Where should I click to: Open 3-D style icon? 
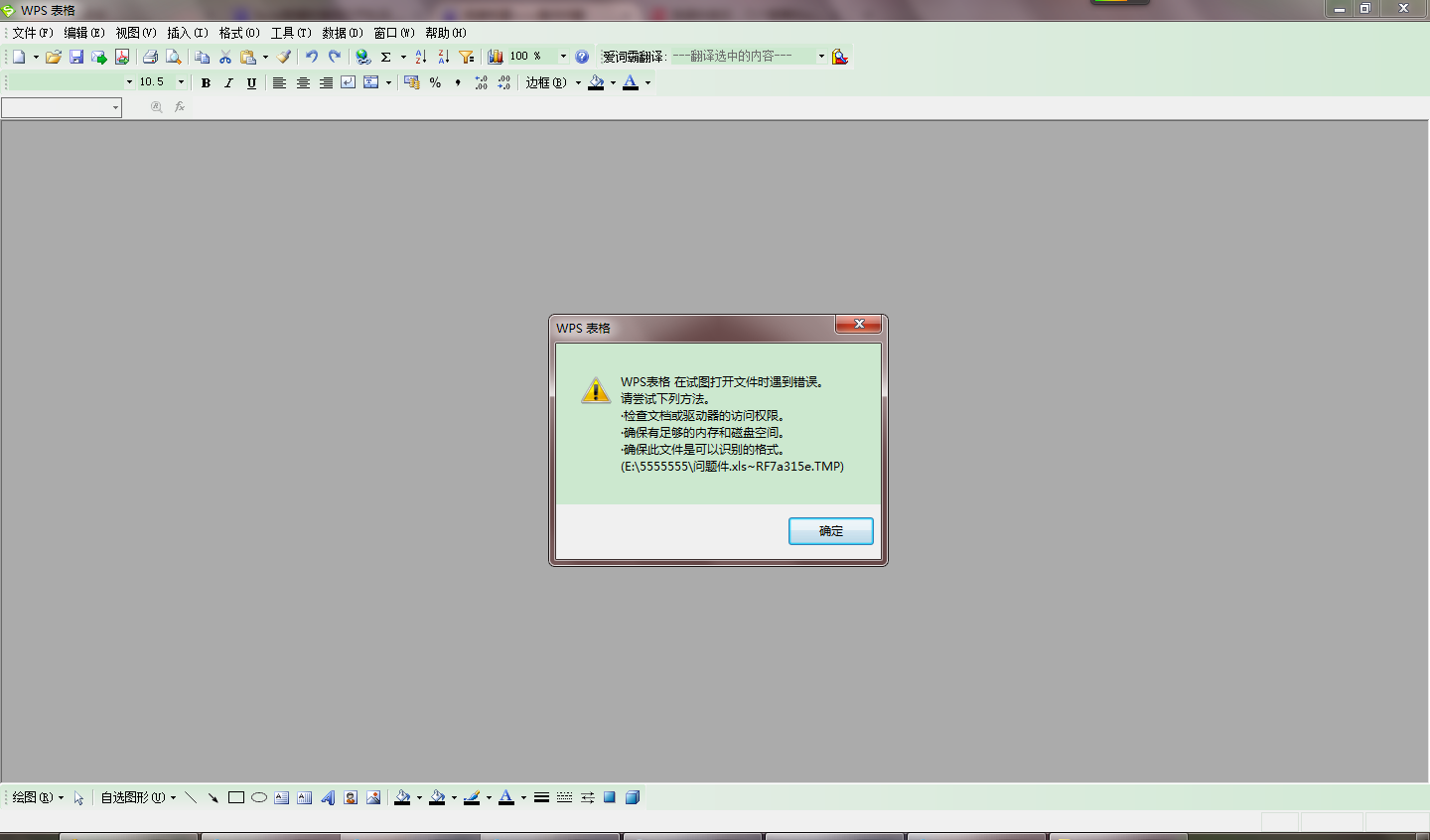(633, 797)
